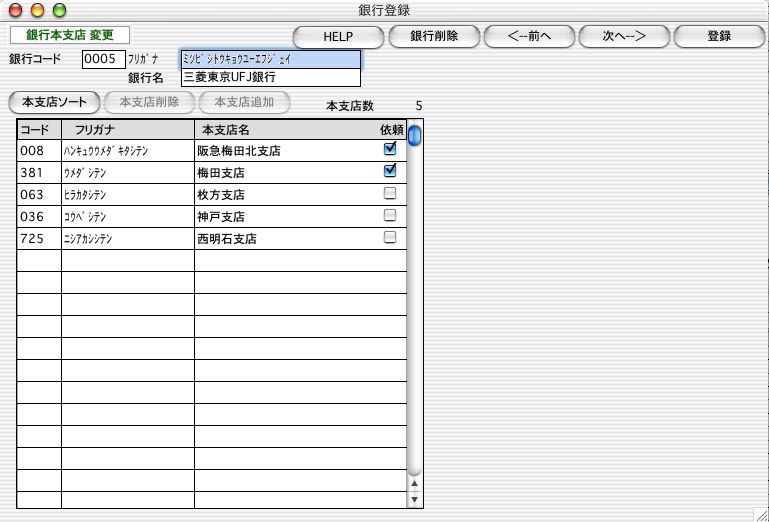The image size is (769, 522).
Task: Select branch code 008 cell
Action: point(39,150)
